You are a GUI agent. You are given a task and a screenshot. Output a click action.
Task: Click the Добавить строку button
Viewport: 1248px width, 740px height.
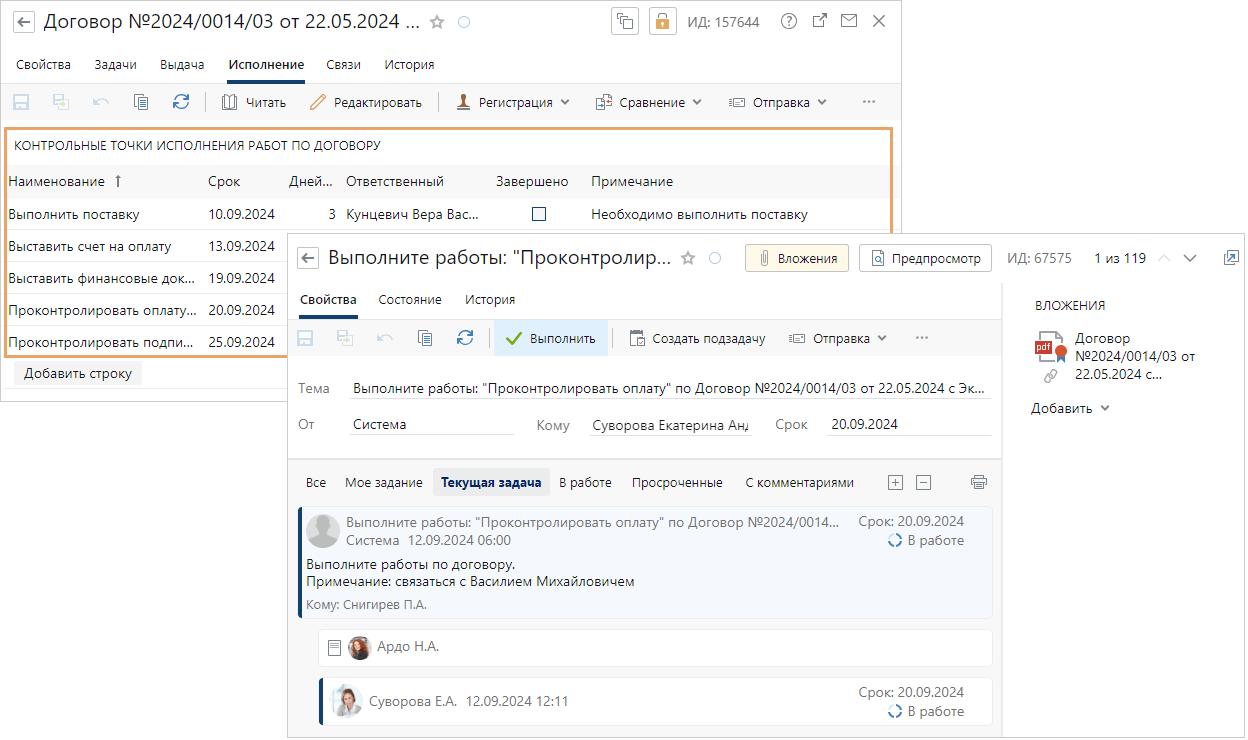[77, 374]
